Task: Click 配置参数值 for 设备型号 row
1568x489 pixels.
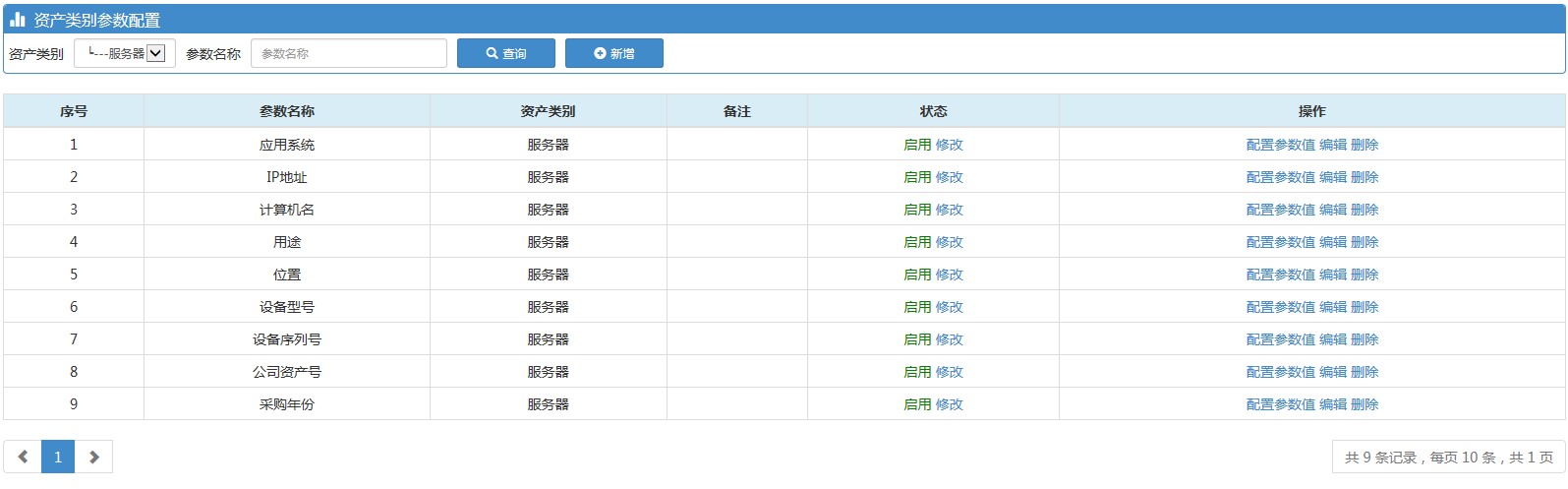Action: 1281,307
